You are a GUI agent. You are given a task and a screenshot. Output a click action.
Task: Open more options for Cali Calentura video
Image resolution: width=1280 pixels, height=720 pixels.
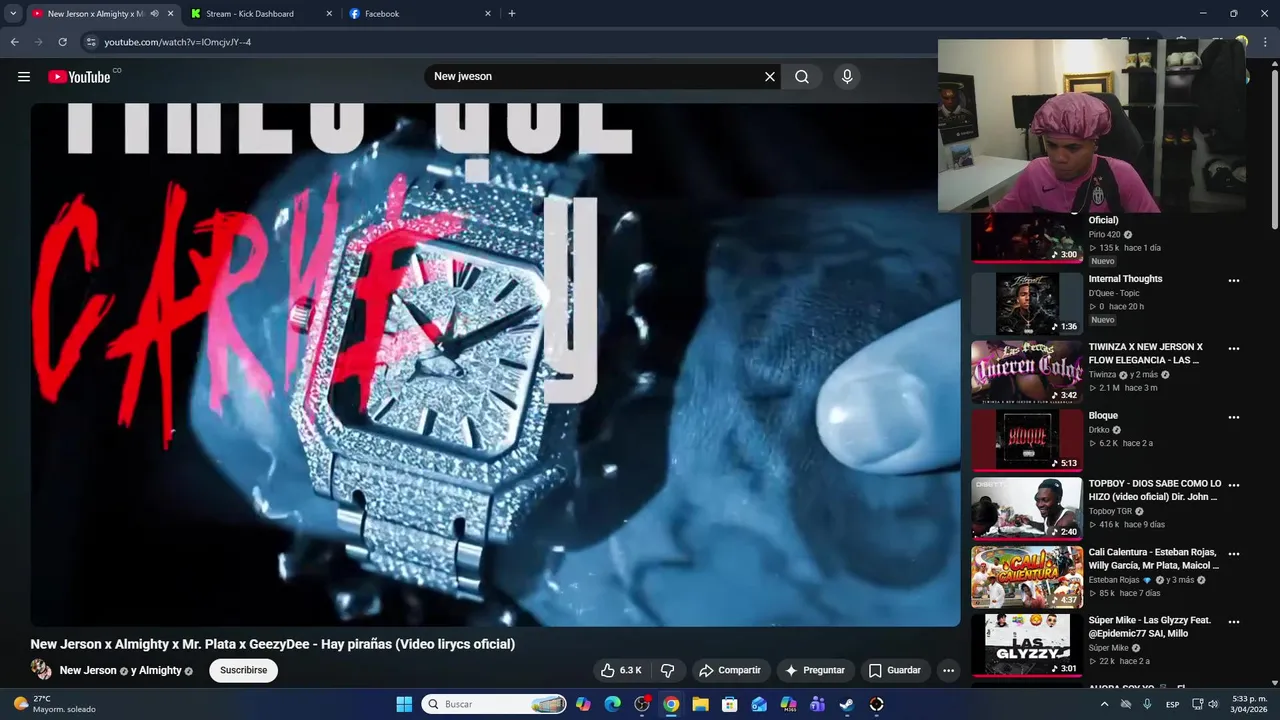click(1234, 554)
